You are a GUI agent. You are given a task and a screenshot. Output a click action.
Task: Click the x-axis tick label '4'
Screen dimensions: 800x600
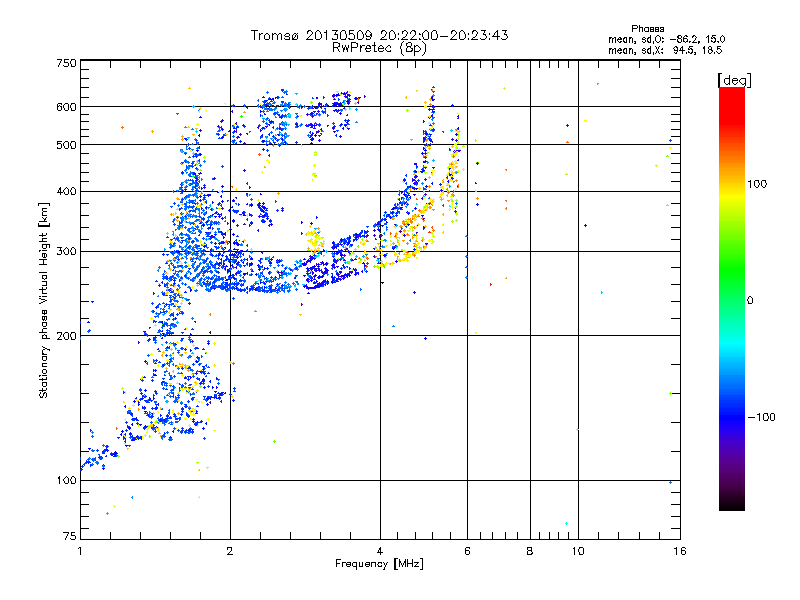[x=380, y=551]
